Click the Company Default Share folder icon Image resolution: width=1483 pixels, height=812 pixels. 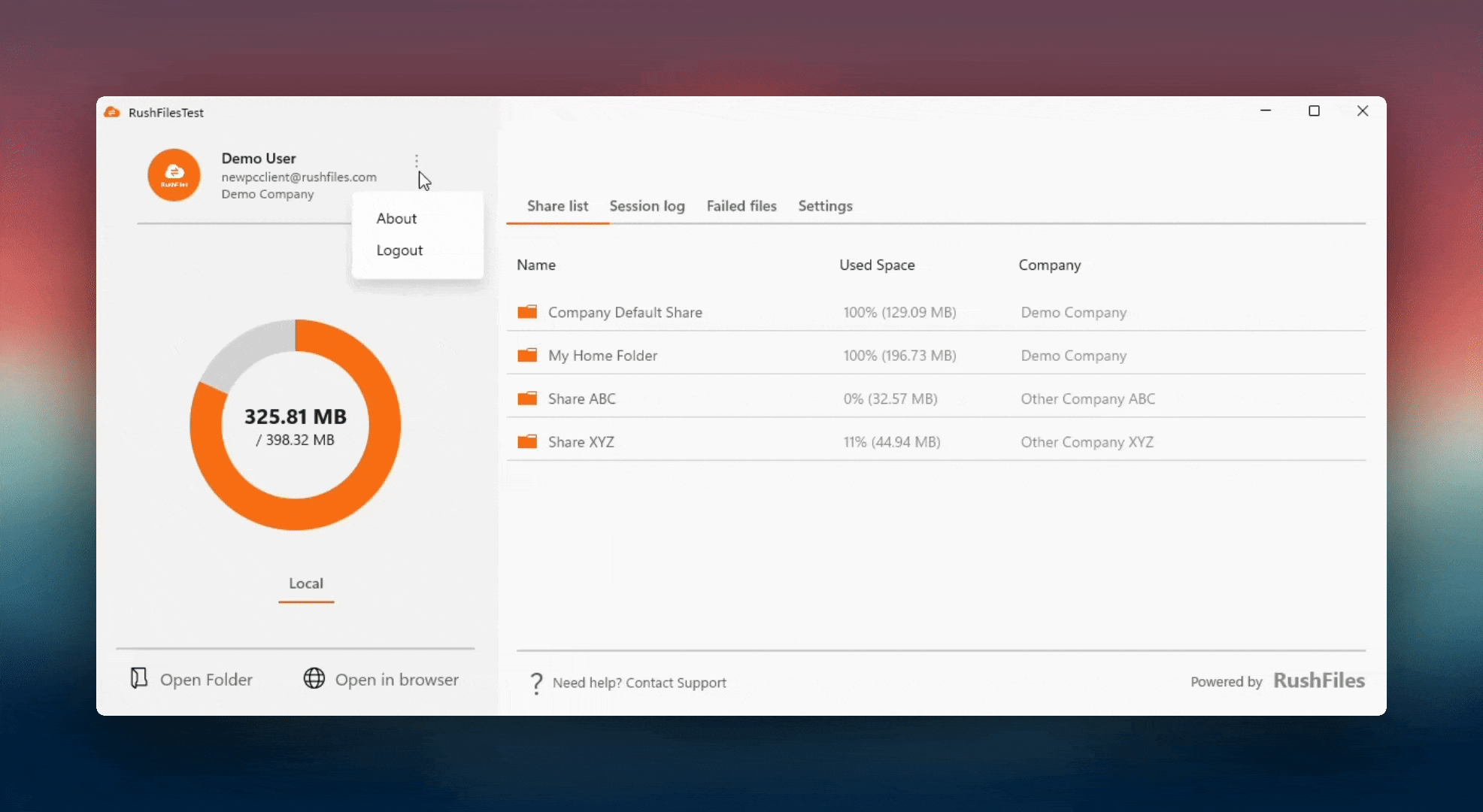527,312
